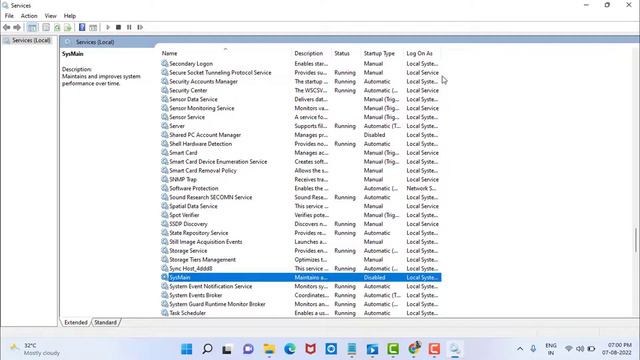Image resolution: width=640 pixels, height=360 pixels.
Task: Open Task View on the taskbar
Action: pyautogui.click(x=227, y=349)
